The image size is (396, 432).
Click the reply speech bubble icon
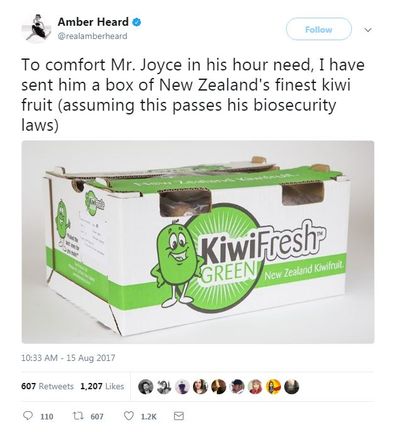(x=29, y=416)
